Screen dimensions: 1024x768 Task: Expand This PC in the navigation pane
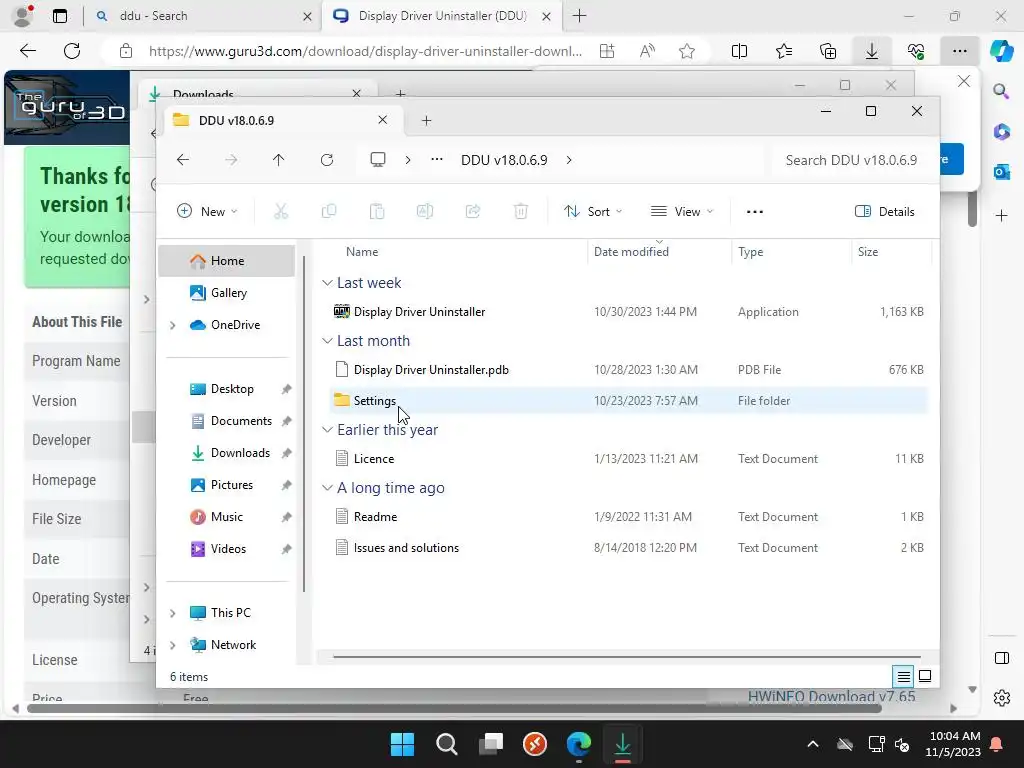[172, 613]
